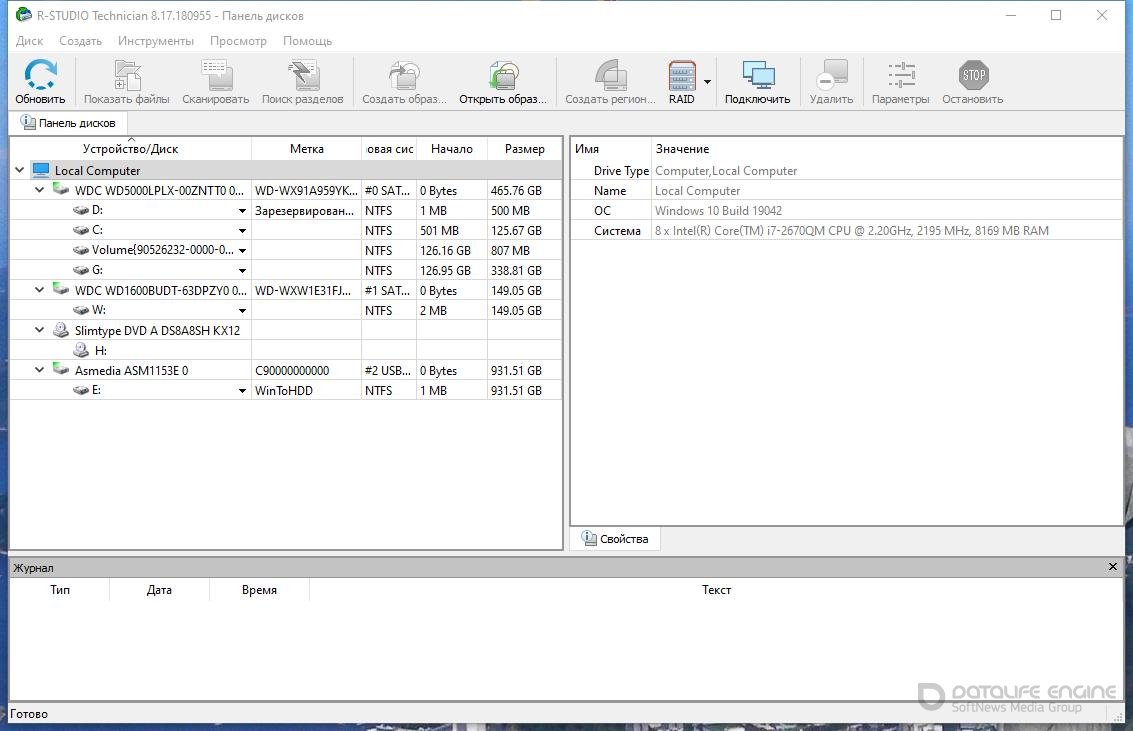Image resolution: width=1133 pixels, height=731 pixels.
Task: Collapse the Local Computer tree node
Action: coord(20,171)
